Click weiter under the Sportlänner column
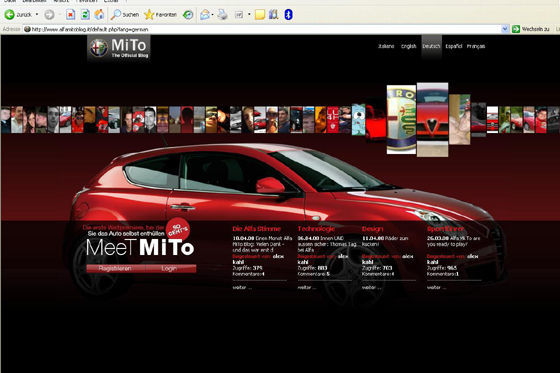 point(436,287)
